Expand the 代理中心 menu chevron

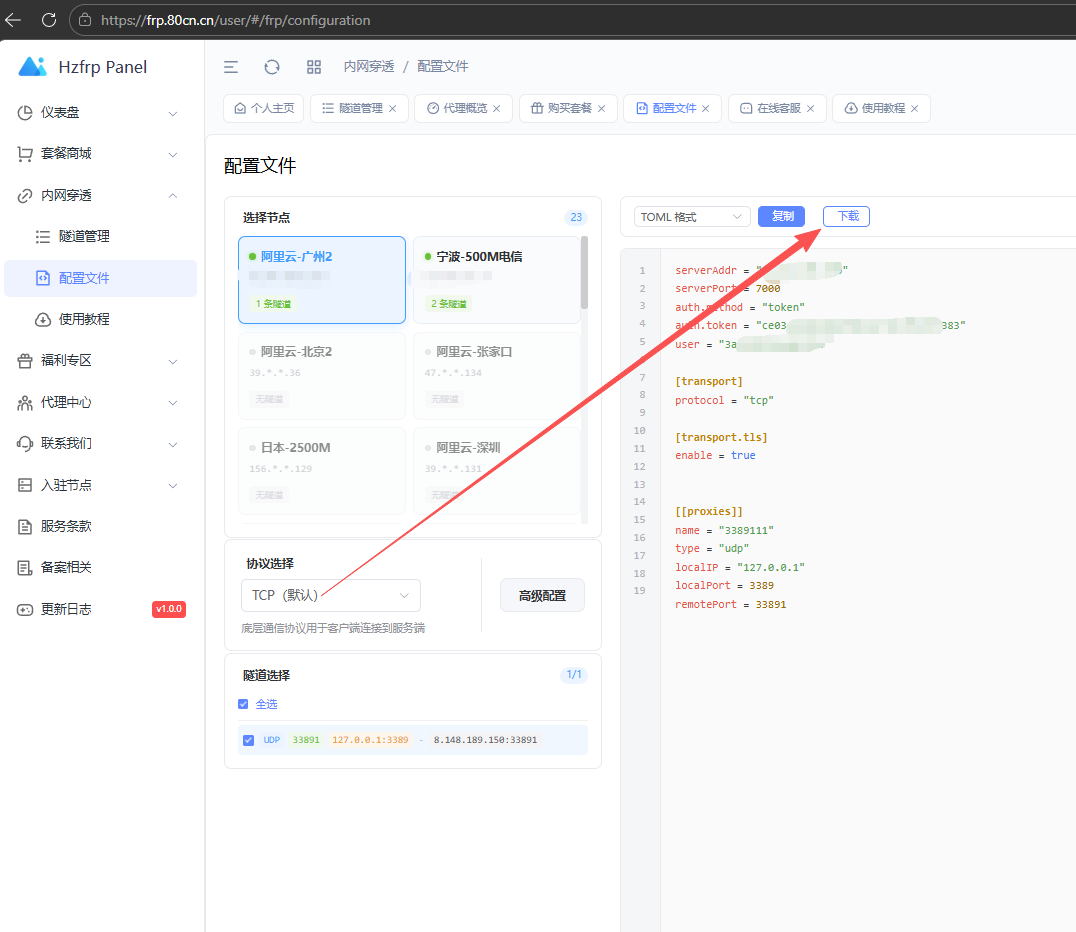click(173, 403)
